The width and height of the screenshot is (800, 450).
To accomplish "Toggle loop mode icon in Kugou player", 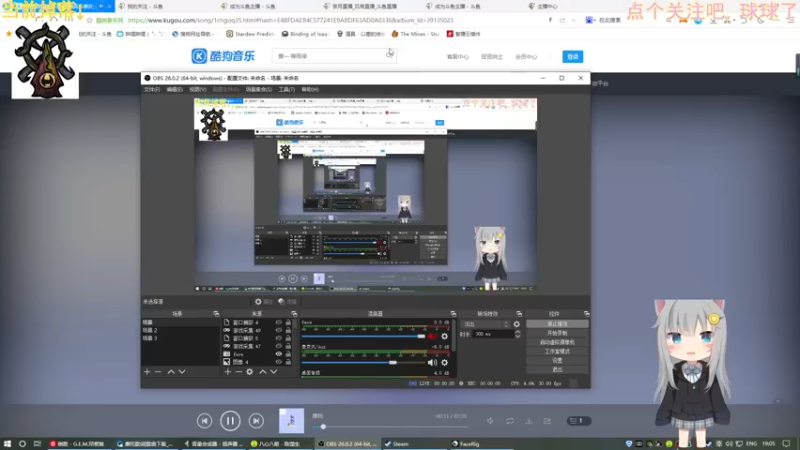I will [510, 421].
